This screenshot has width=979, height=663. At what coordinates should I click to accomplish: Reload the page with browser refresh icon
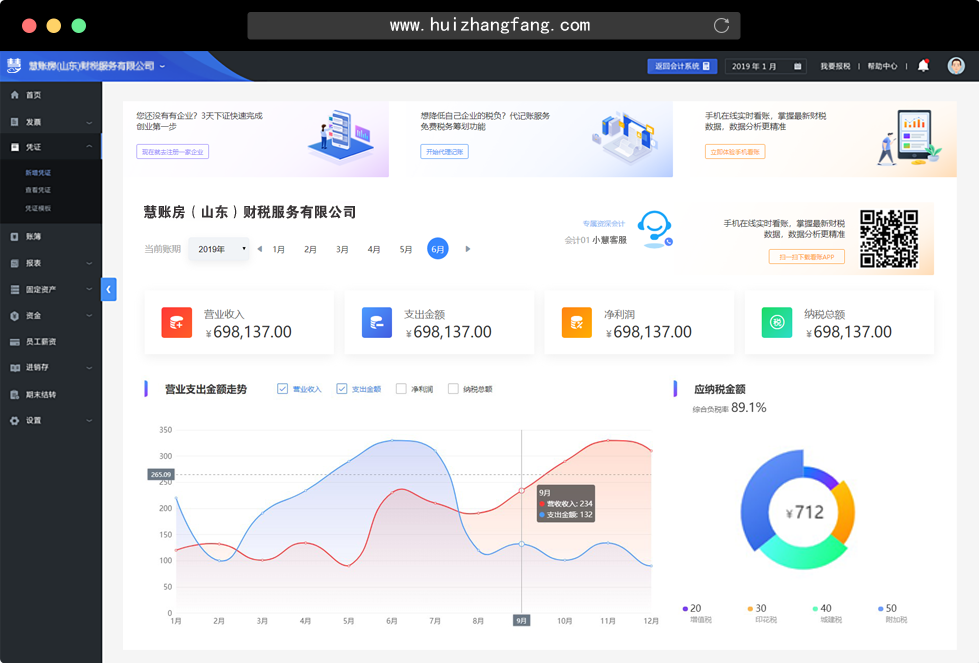[721, 26]
